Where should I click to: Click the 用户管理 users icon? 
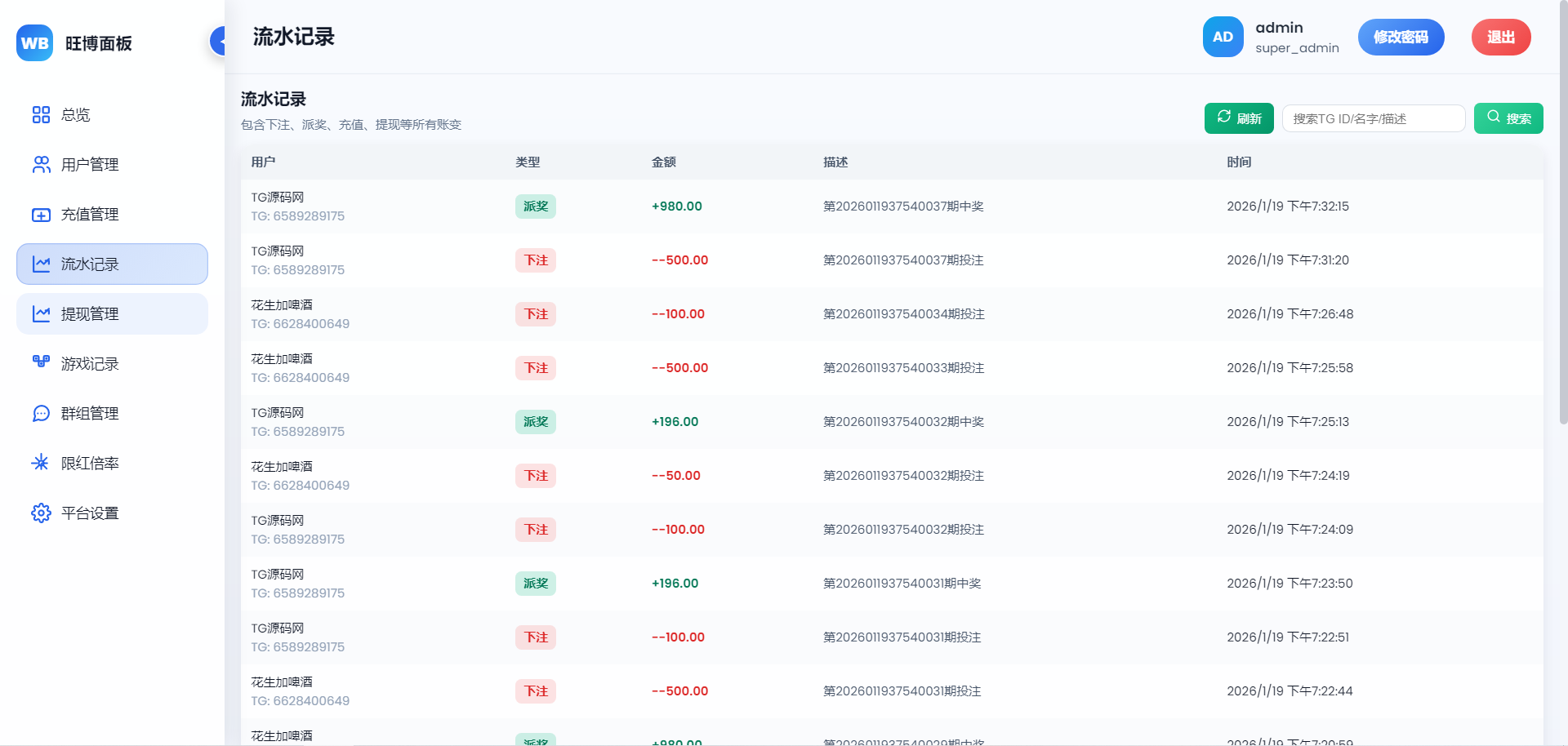pos(41,165)
